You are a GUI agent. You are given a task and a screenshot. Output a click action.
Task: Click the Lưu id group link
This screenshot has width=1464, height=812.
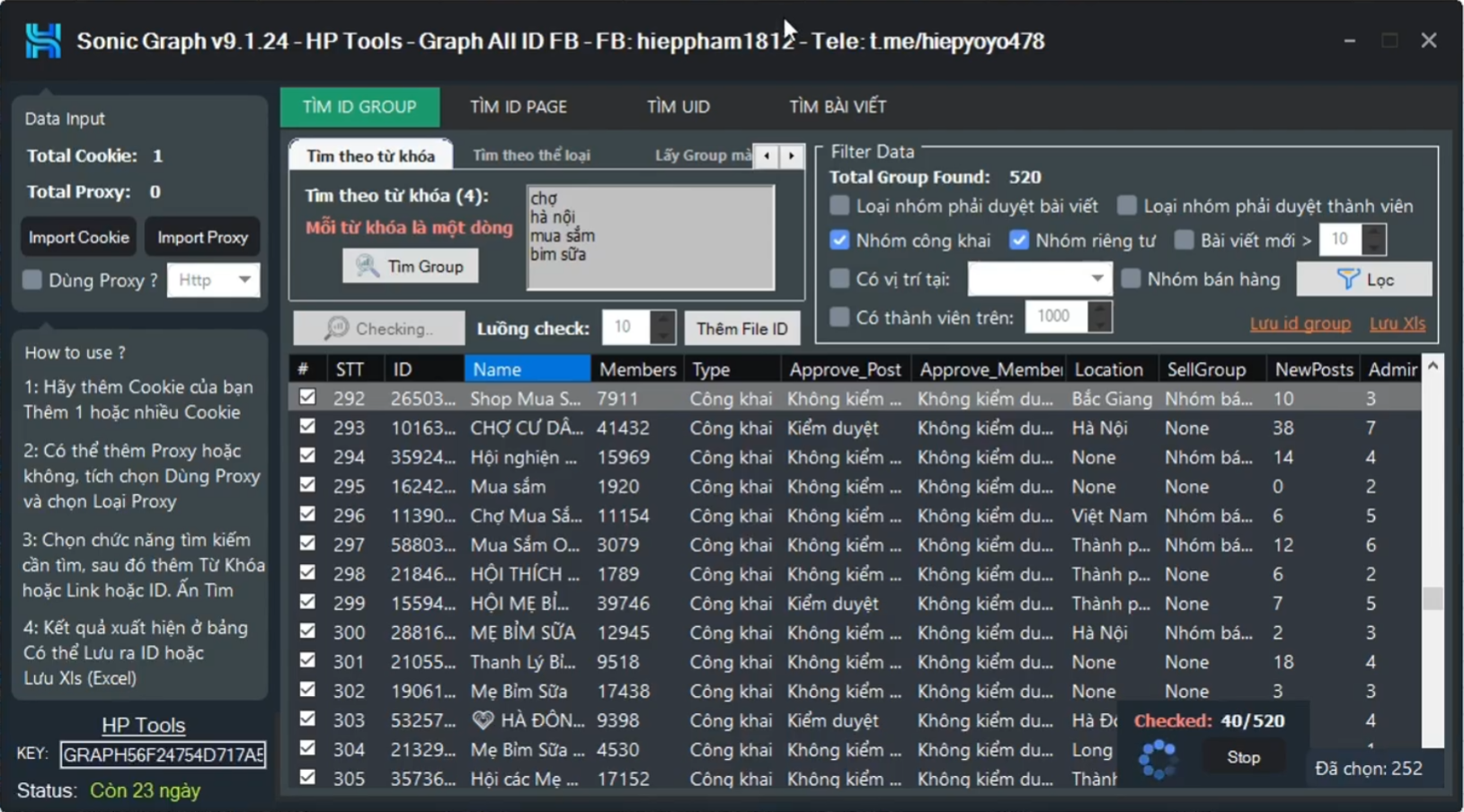[1300, 323]
